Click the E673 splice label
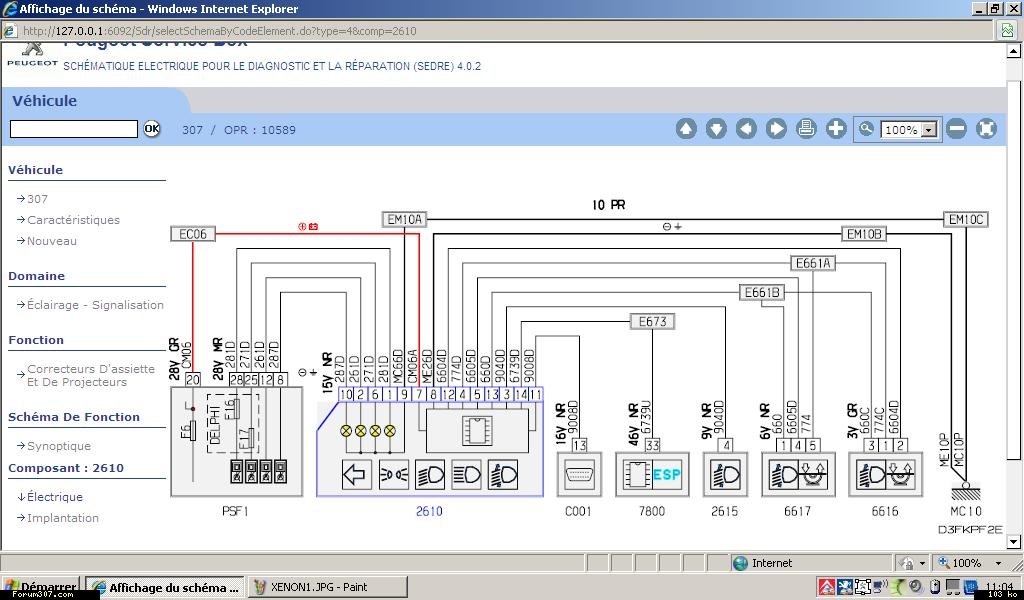 652,321
